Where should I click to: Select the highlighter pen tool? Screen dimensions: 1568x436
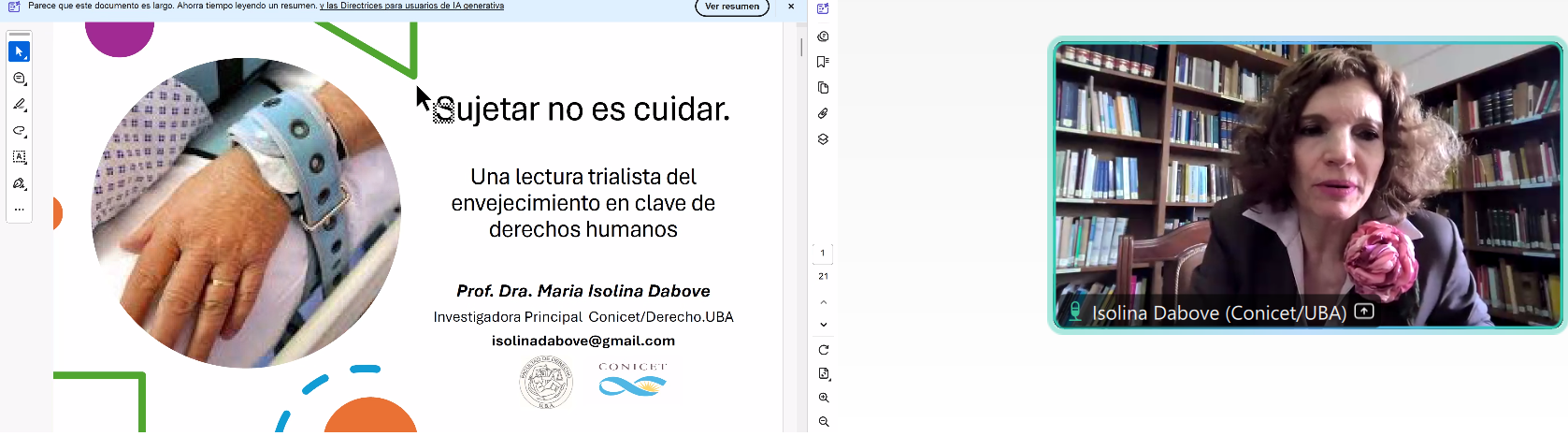[19, 105]
